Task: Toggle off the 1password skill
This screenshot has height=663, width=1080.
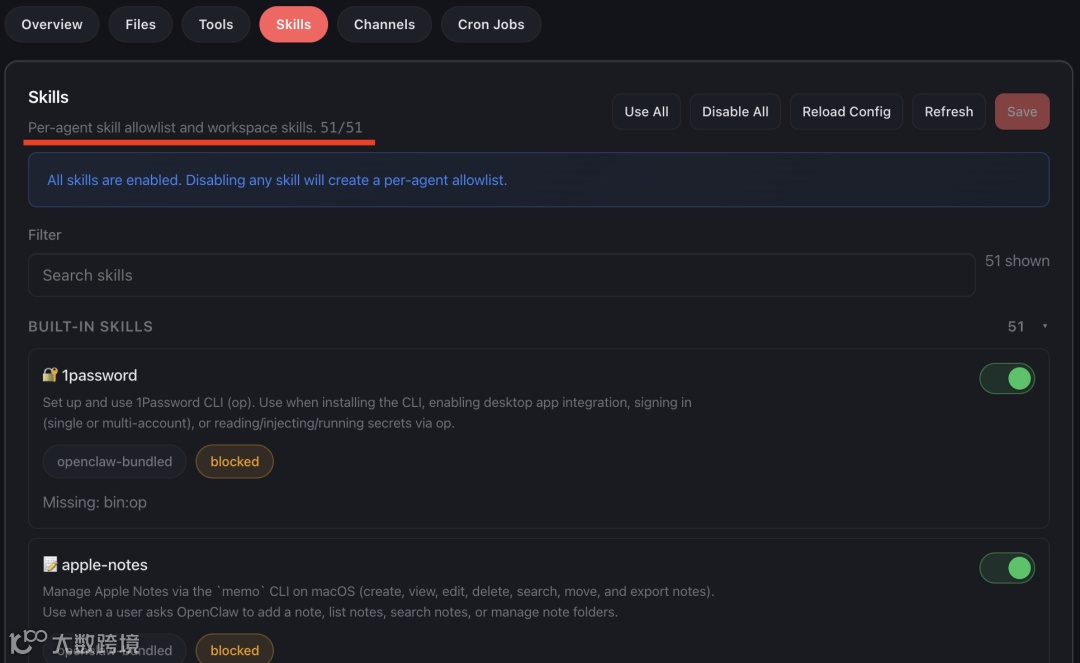Action: tap(1007, 379)
